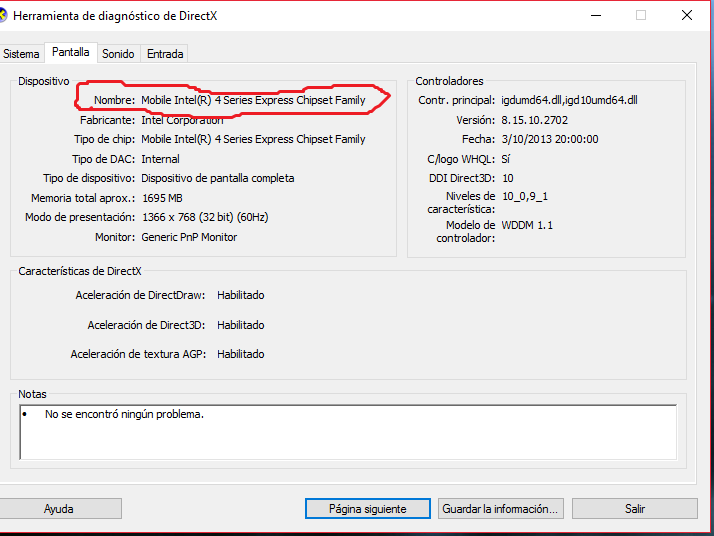Click the Modelo de controlador label
Screen dimensions: 714x536
click(466, 231)
